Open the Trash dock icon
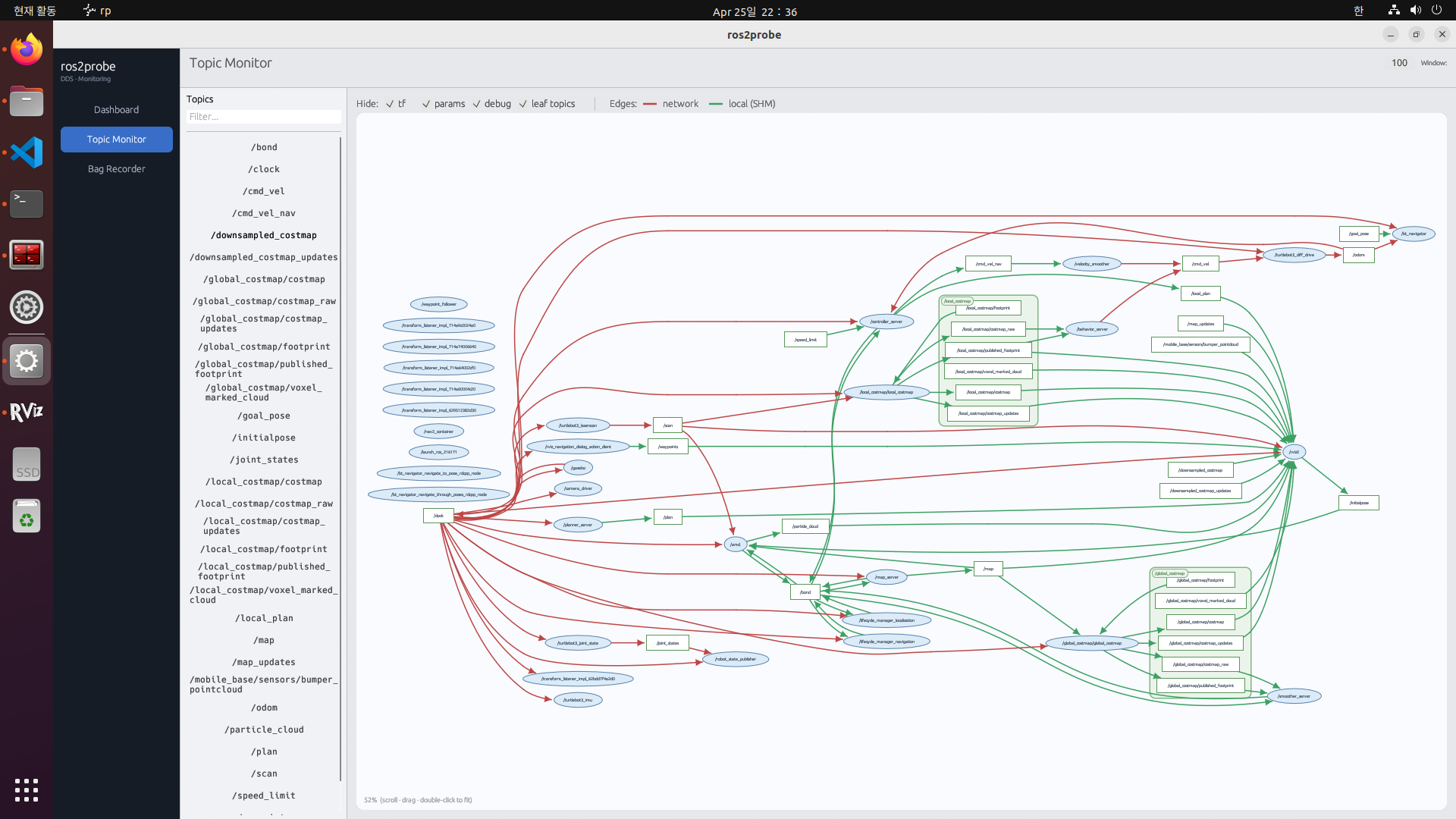The height and width of the screenshot is (819, 1456). pyautogui.click(x=27, y=516)
